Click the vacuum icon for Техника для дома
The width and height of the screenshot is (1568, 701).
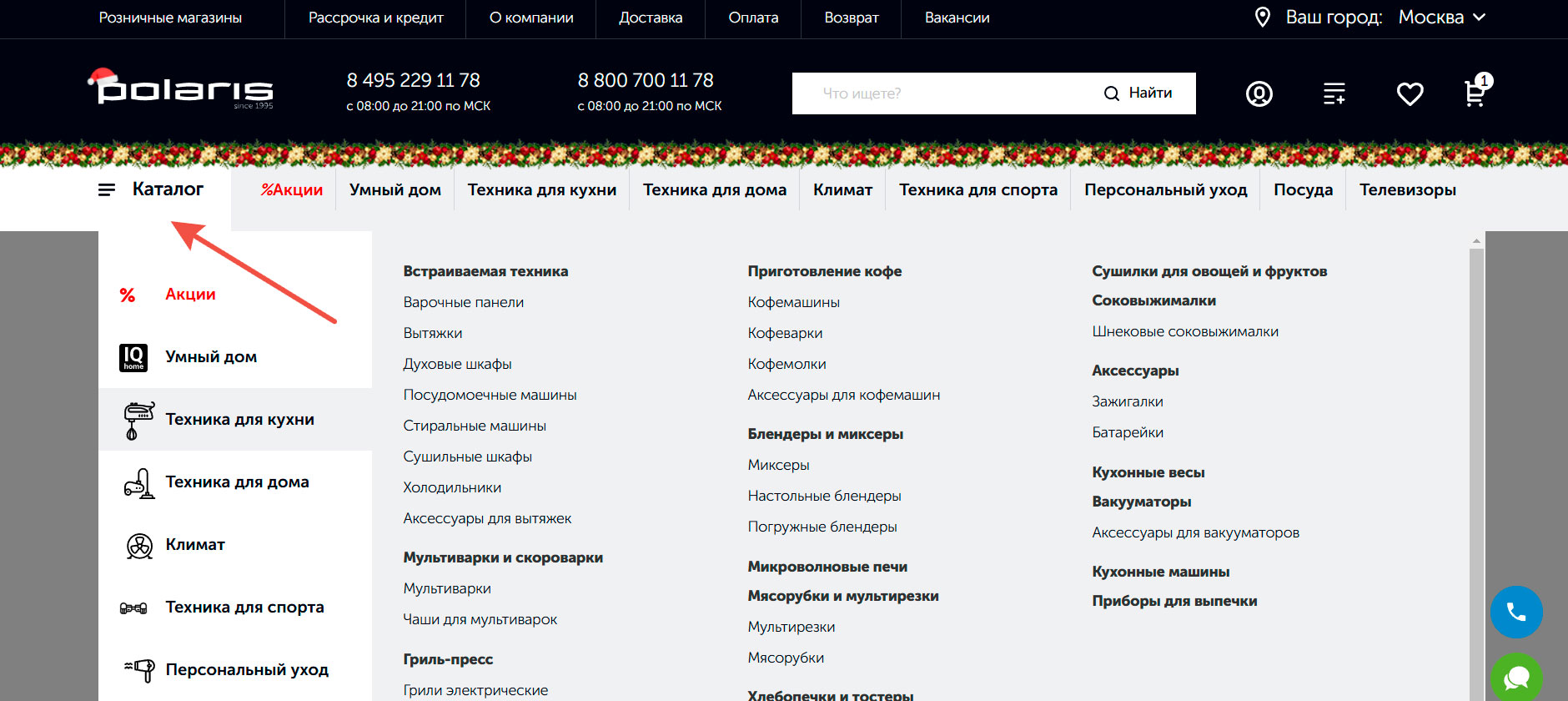(x=139, y=482)
